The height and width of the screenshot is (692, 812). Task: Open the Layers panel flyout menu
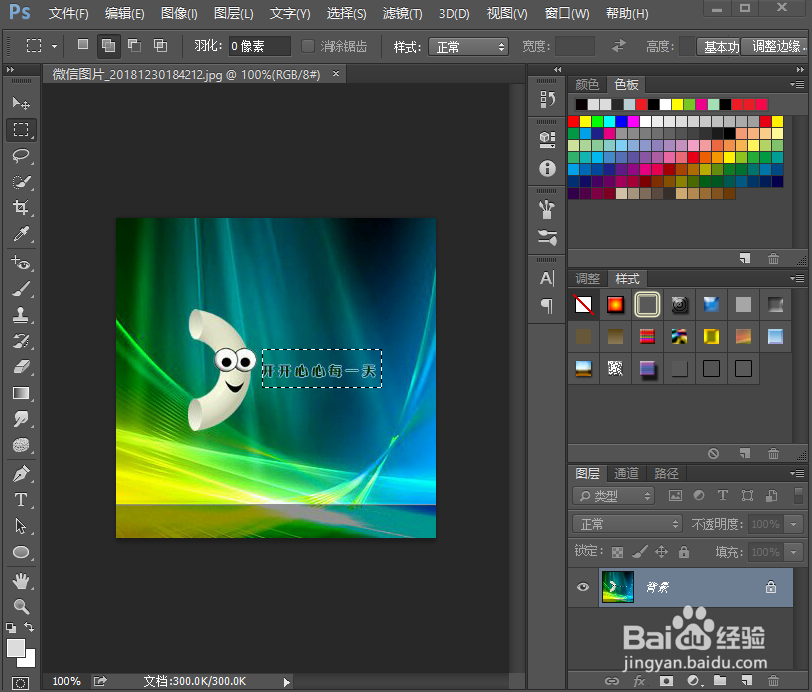(x=798, y=473)
